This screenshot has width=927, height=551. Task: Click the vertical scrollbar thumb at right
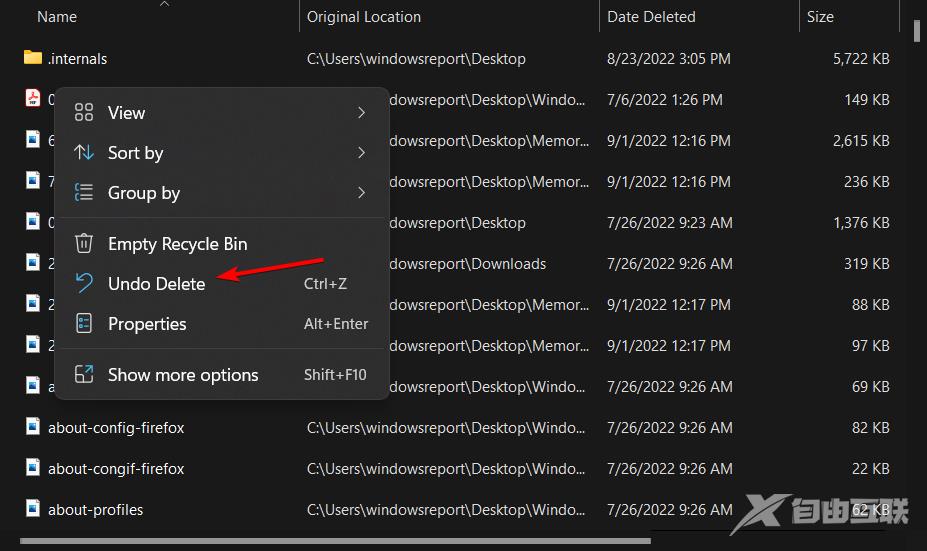(x=916, y=30)
